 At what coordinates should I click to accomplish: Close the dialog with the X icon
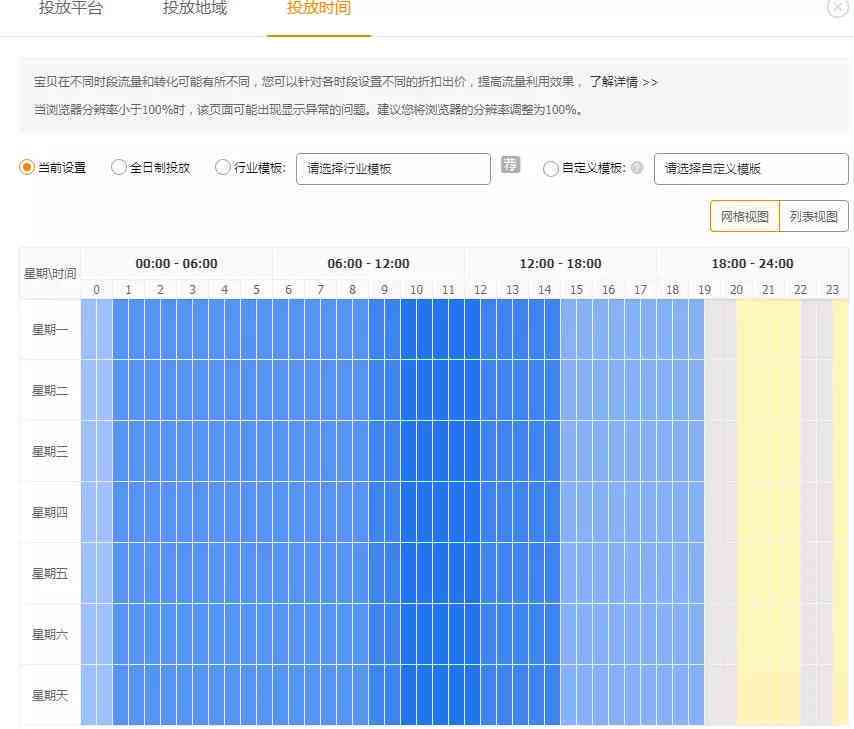838,8
